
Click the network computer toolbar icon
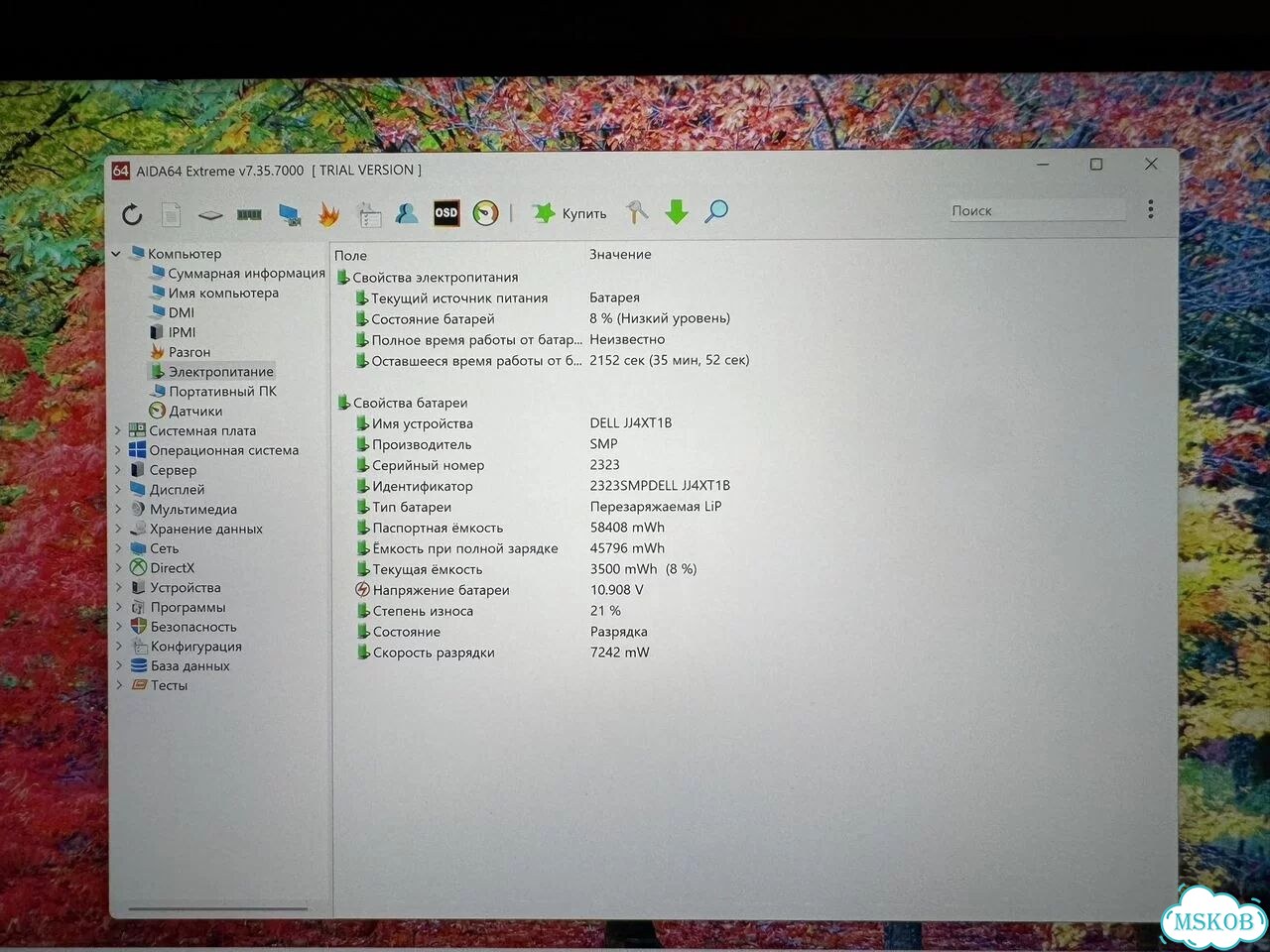click(x=290, y=214)
